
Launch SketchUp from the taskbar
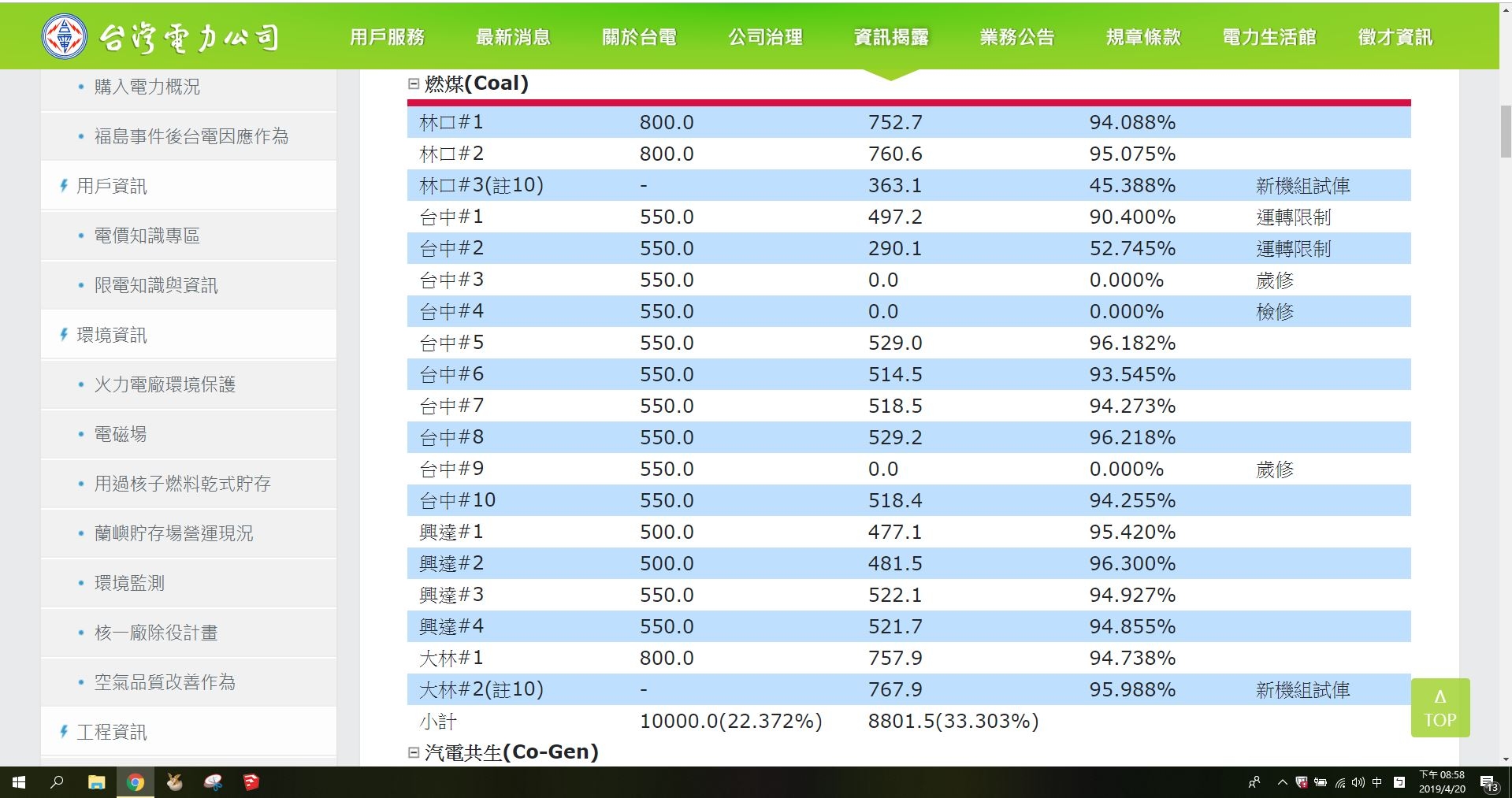[x=251, y=782]
